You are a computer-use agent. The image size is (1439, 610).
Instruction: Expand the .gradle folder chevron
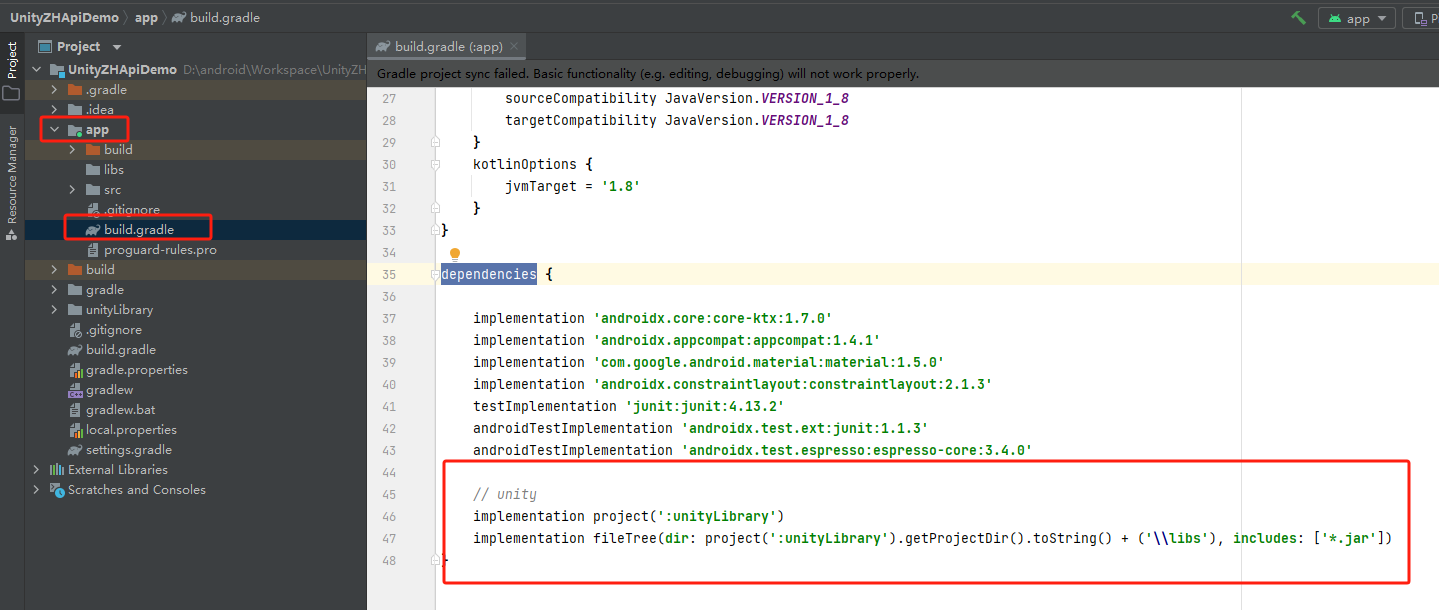[x=55, y=90]
